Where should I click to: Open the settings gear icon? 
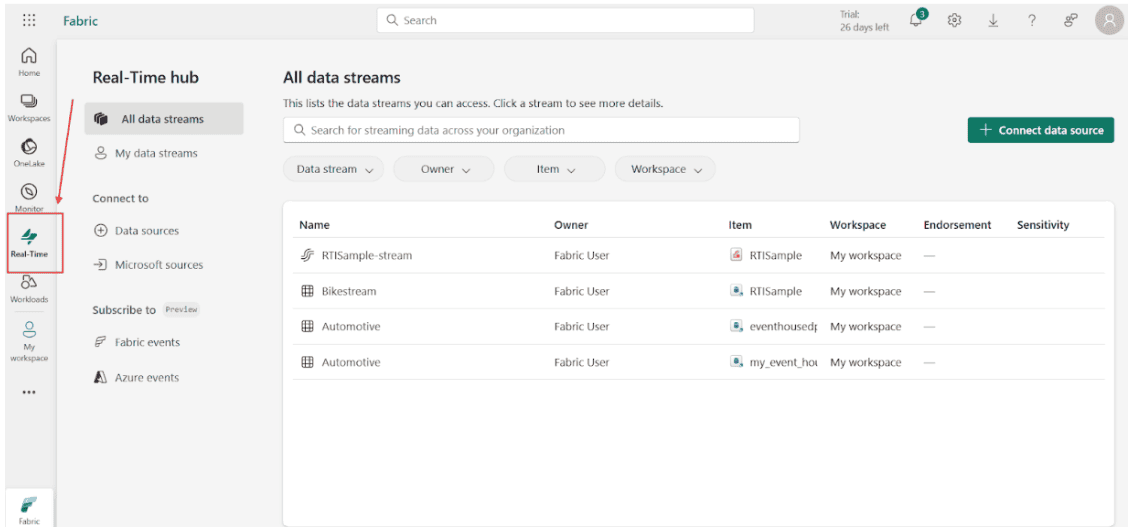point(954,20)
